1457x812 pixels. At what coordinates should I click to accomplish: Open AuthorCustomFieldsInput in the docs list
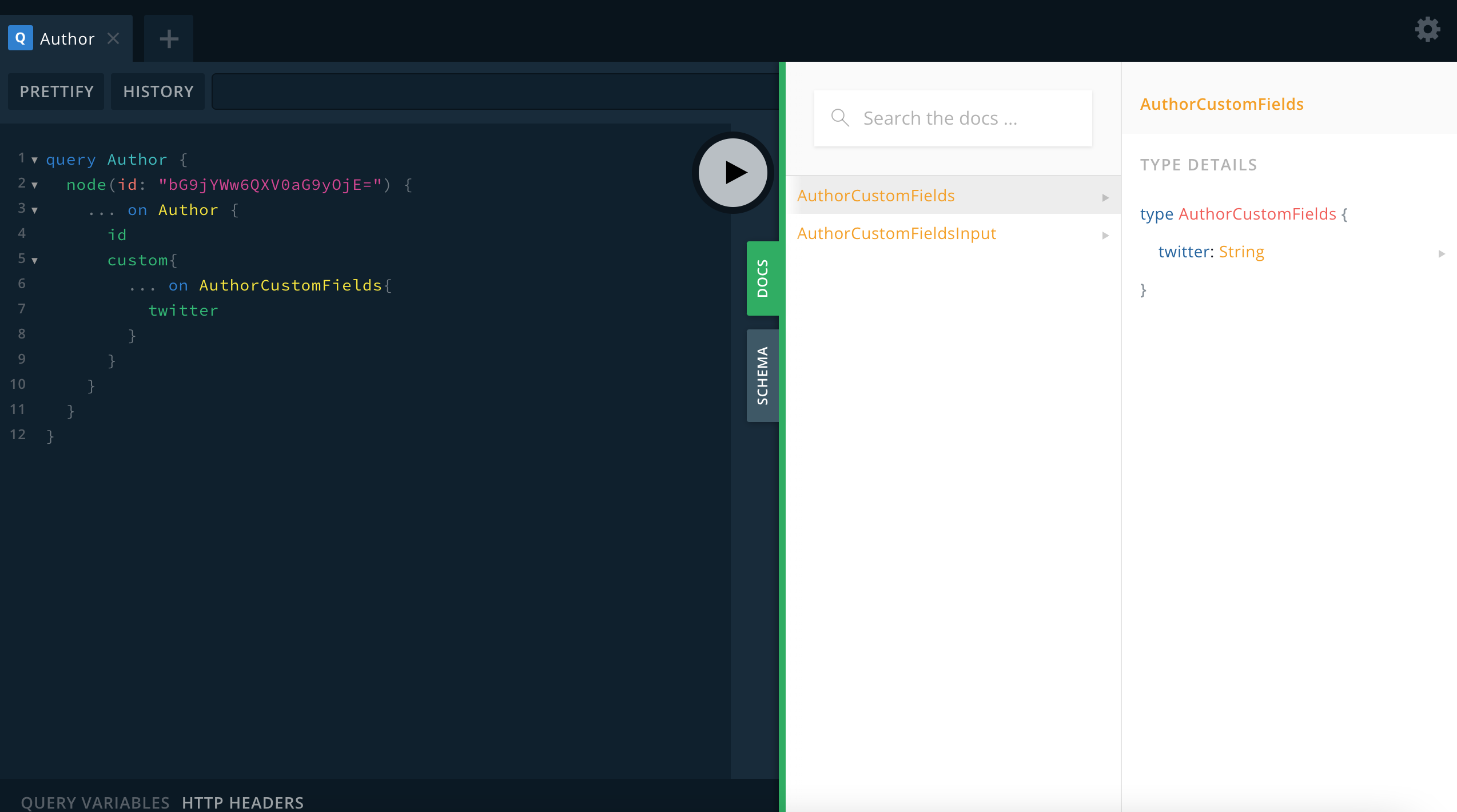pyautogui.click(x=953, y=233)
